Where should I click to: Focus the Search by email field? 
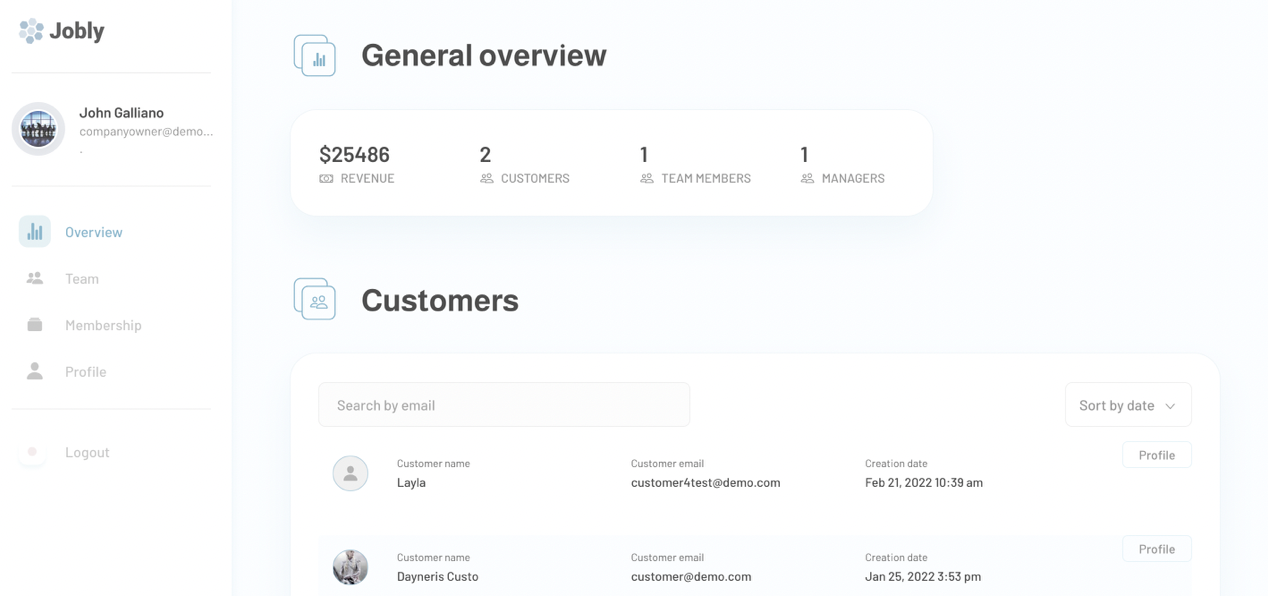(504, 405)
